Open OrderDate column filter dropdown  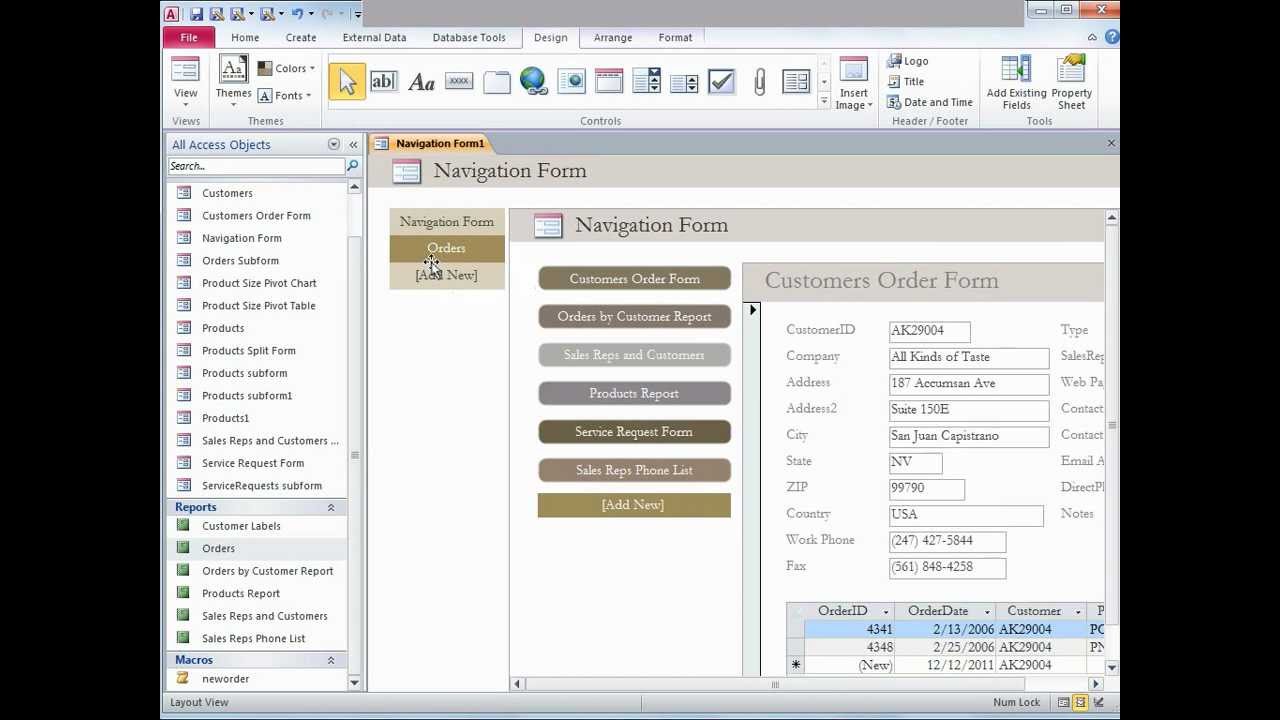[987, 611]
